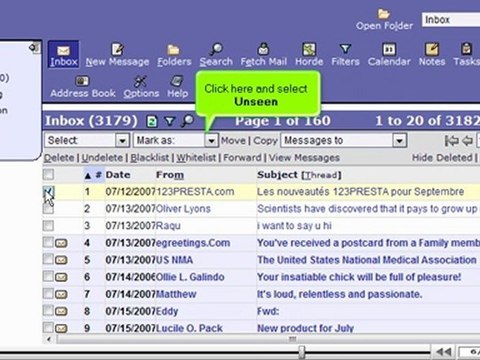Screen dimensions: 480x360
Task: Click the rewind button in the playback bar
Action: pyautogui.click(x=444, y=352)
